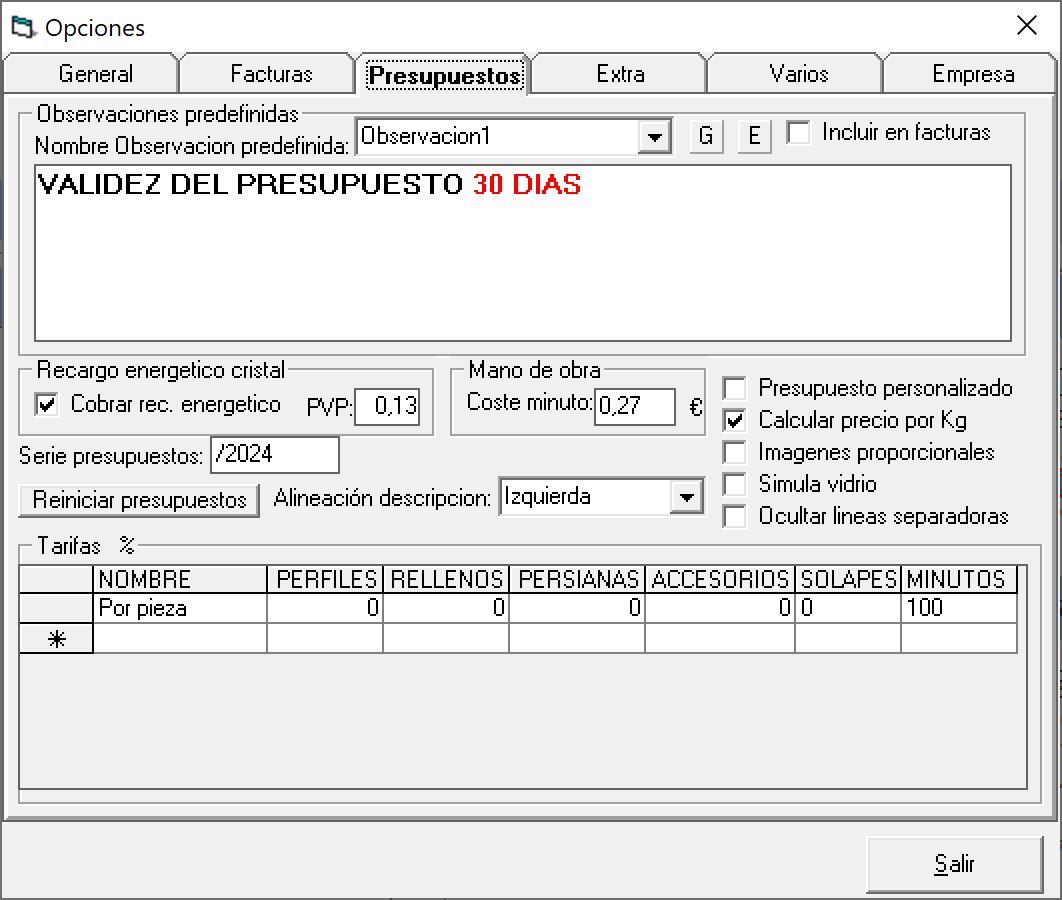Open the Empresa tab
Image resolution: width=1062 pixels, height=900 pixels.
[x=972, y=74]
